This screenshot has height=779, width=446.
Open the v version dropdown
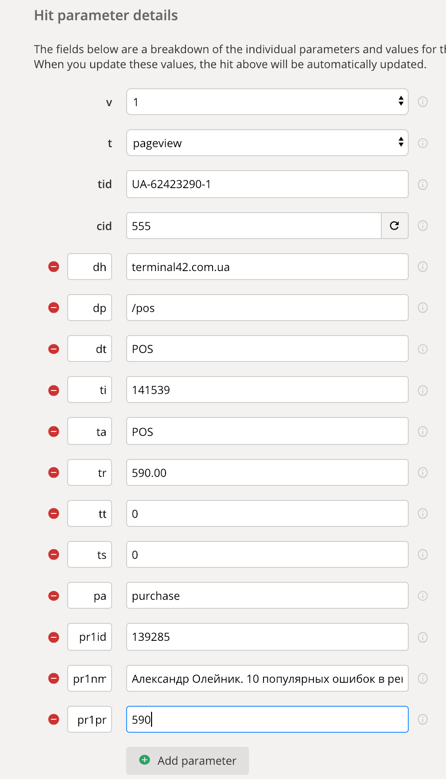(267, 102)
